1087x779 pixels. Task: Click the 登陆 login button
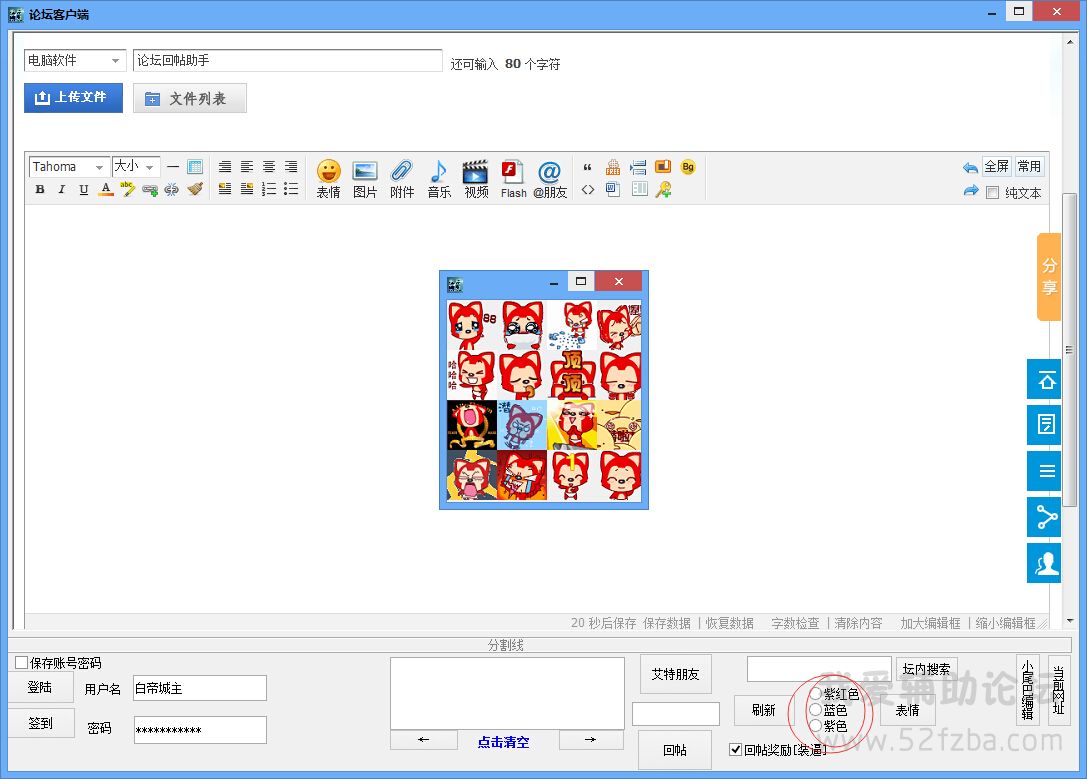[x=40, y=687]
